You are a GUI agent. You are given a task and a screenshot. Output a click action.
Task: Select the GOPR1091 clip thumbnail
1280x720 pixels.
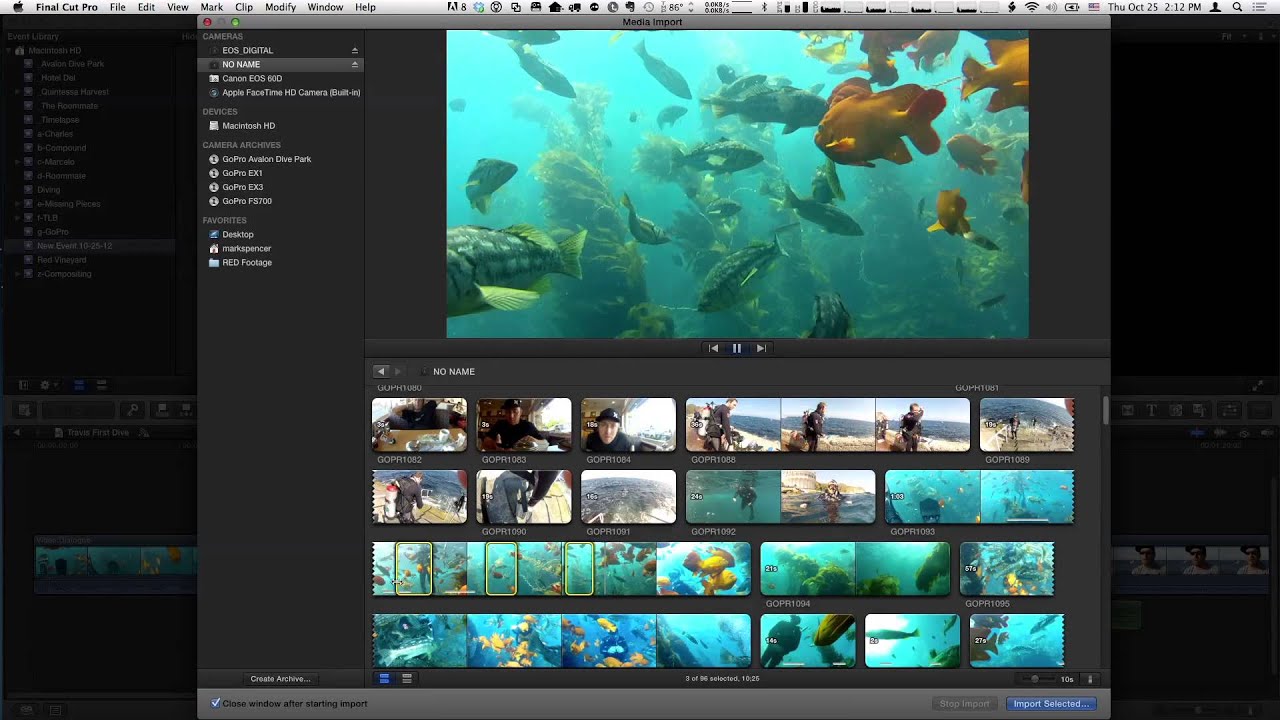[628, 497]
